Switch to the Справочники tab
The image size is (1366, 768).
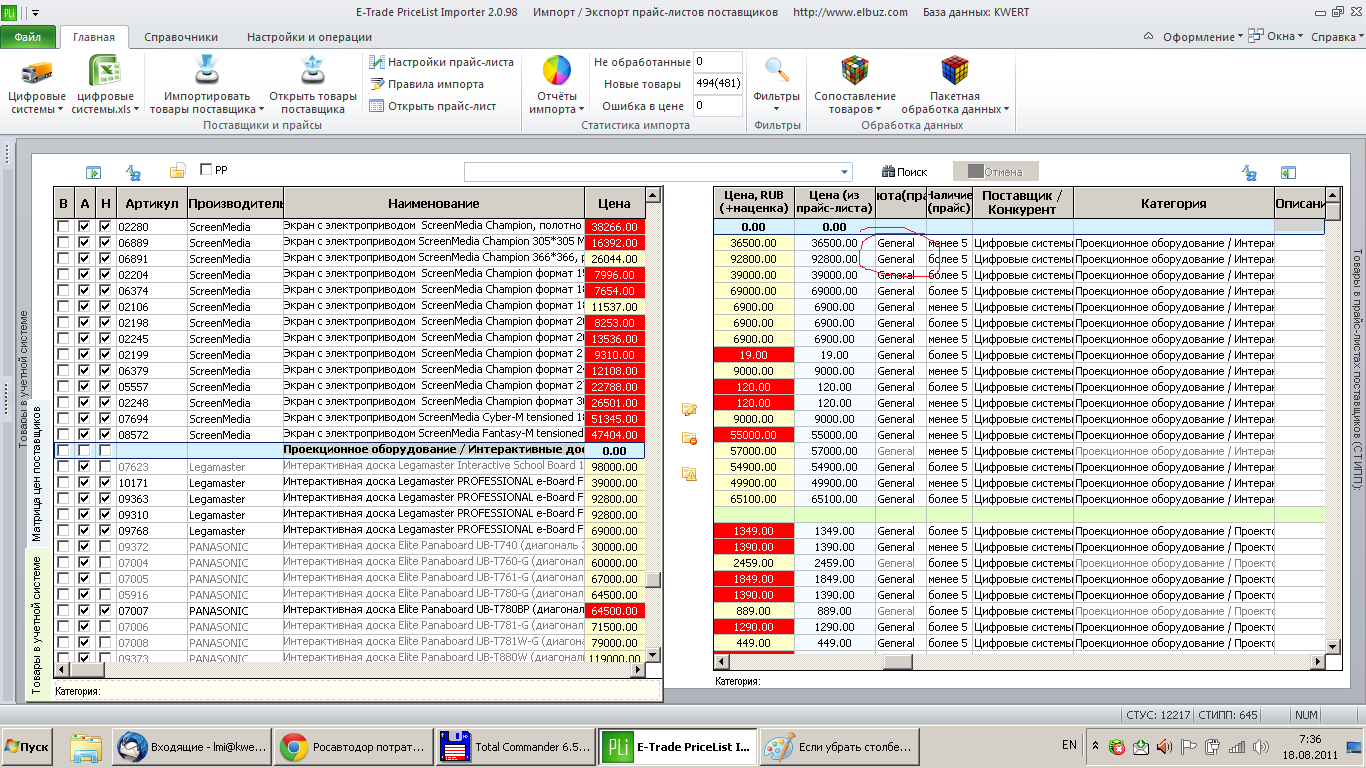click(x=181, y=37)
